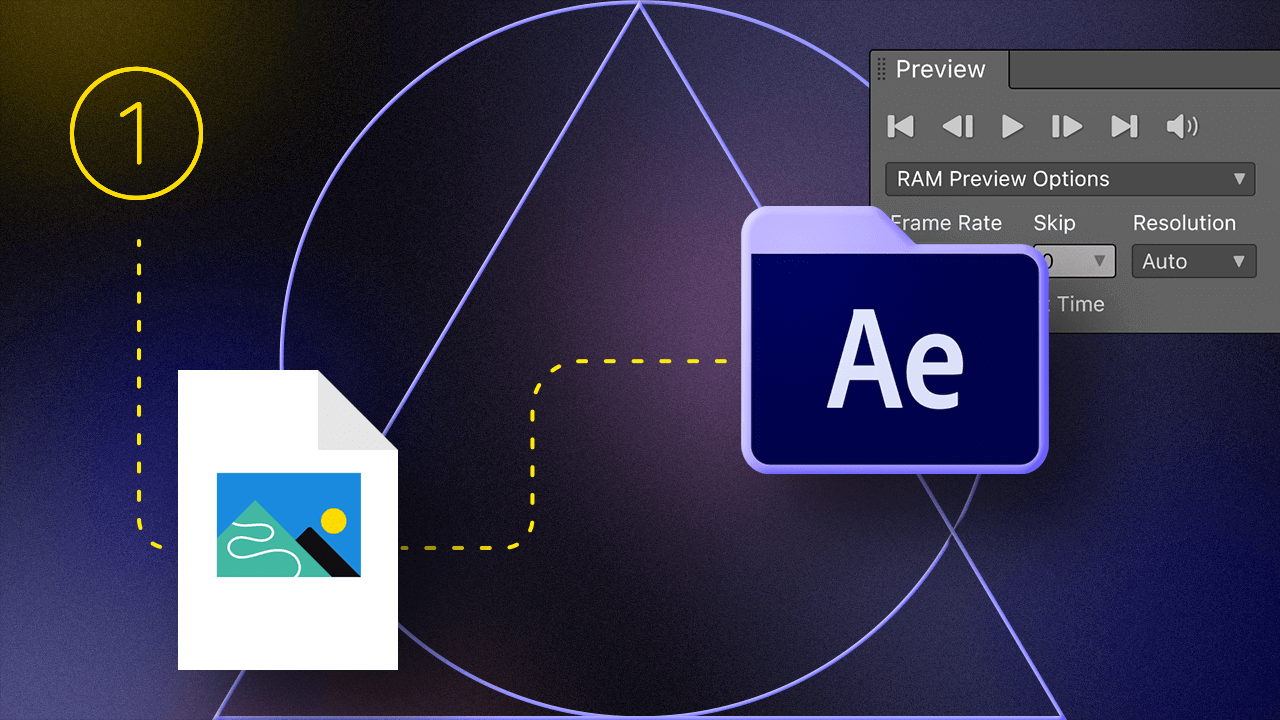Open the Resolution Auto dropdown
The height and width of the screenshot is (720, 1280).
[x=1194, y=261]
